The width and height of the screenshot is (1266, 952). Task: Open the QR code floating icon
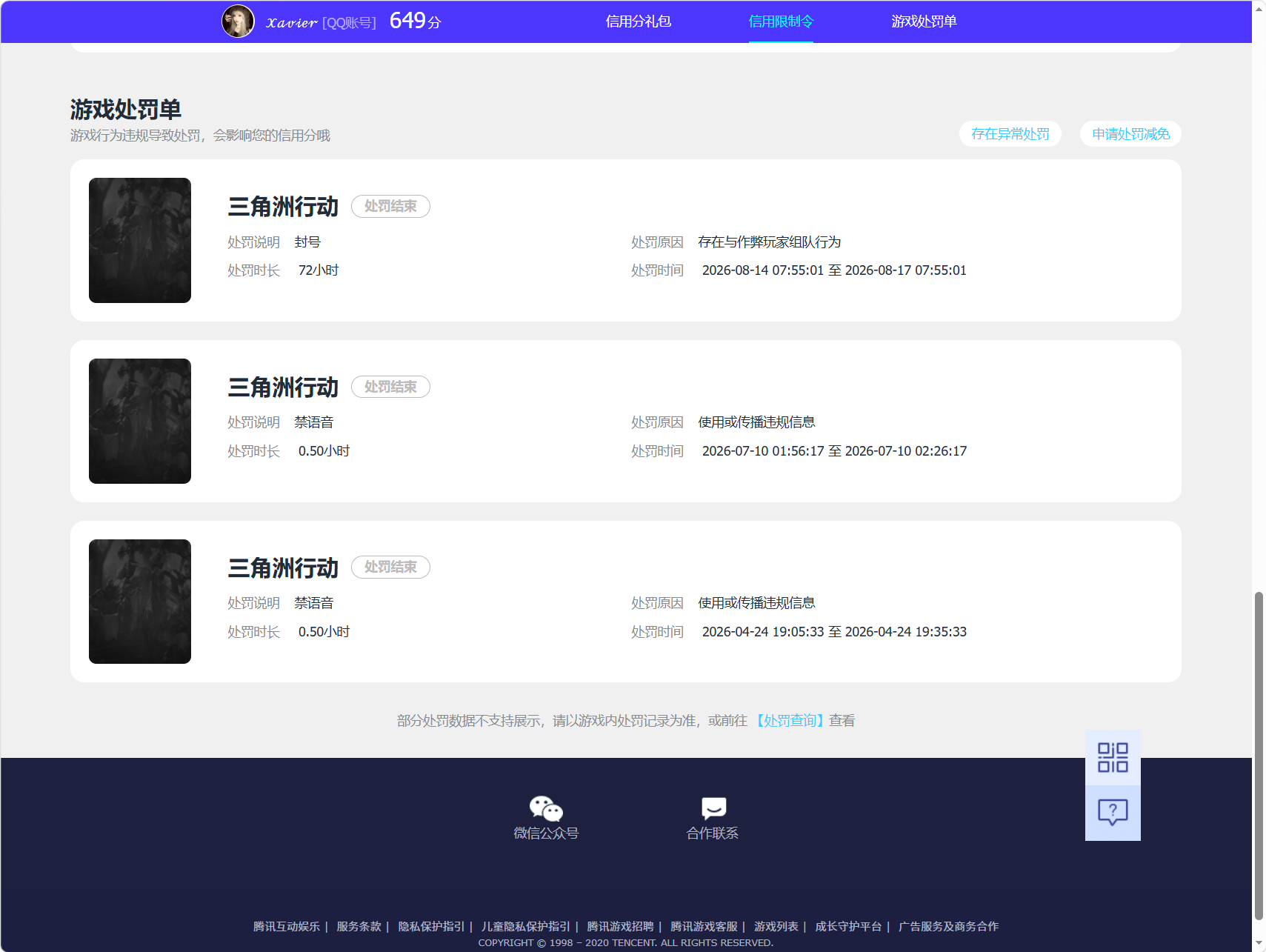(1113, 758)
